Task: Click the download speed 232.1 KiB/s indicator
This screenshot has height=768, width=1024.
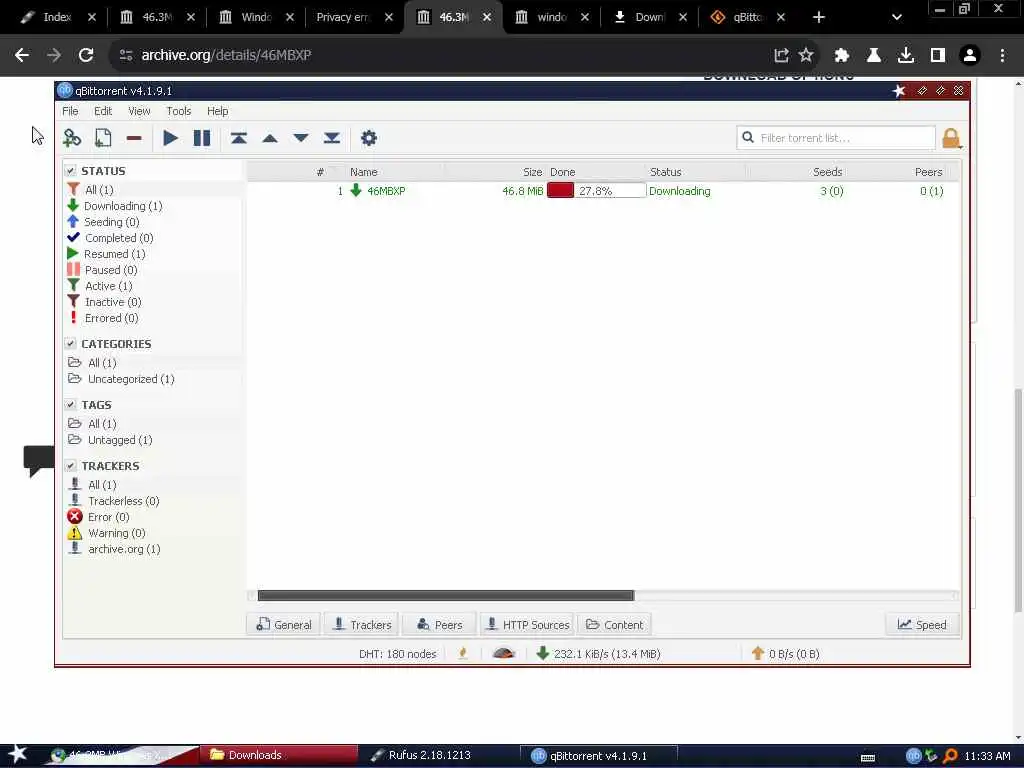Action: 598,653
